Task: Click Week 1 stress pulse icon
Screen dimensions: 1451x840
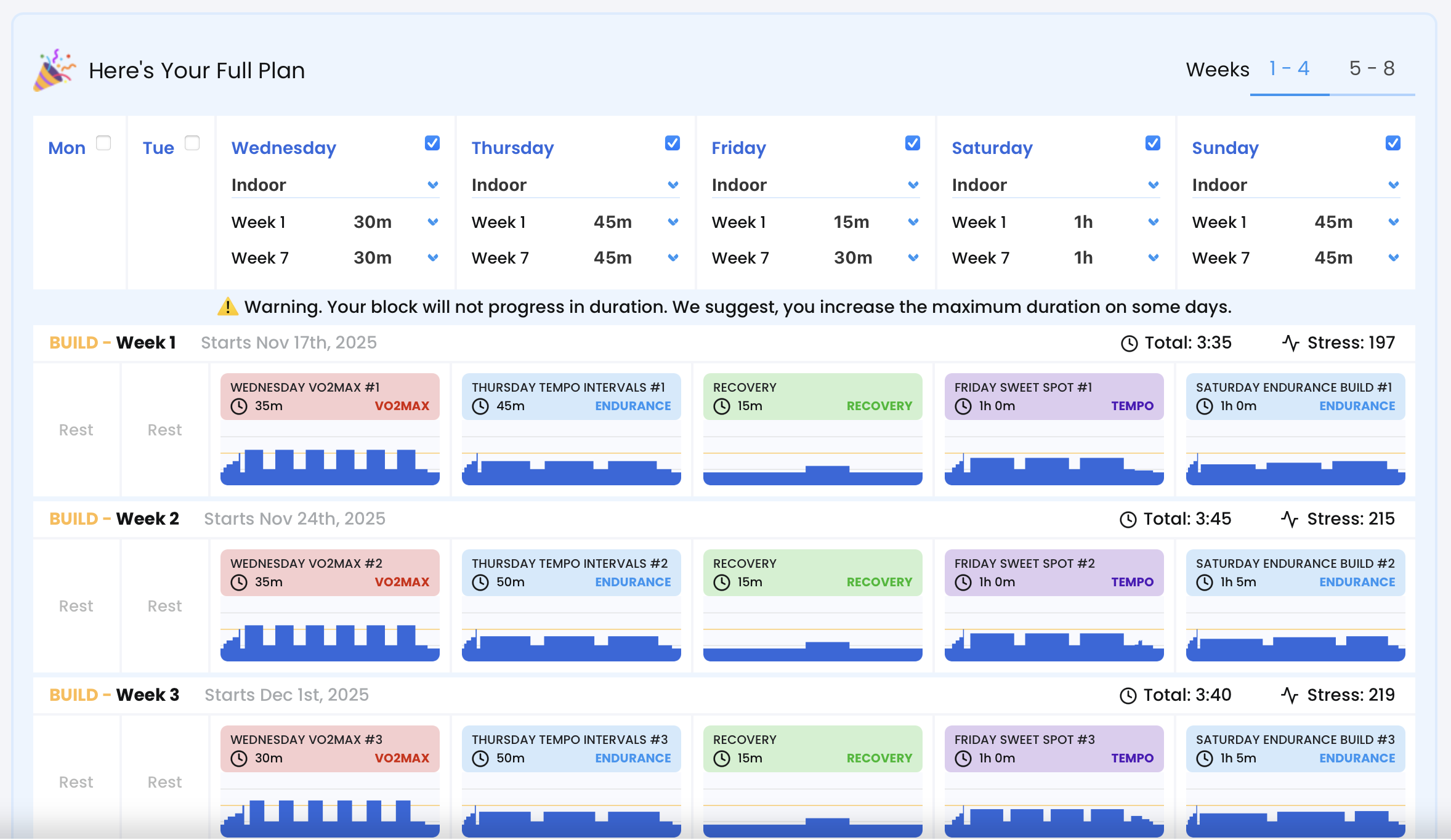Action: pos(1291,343)
